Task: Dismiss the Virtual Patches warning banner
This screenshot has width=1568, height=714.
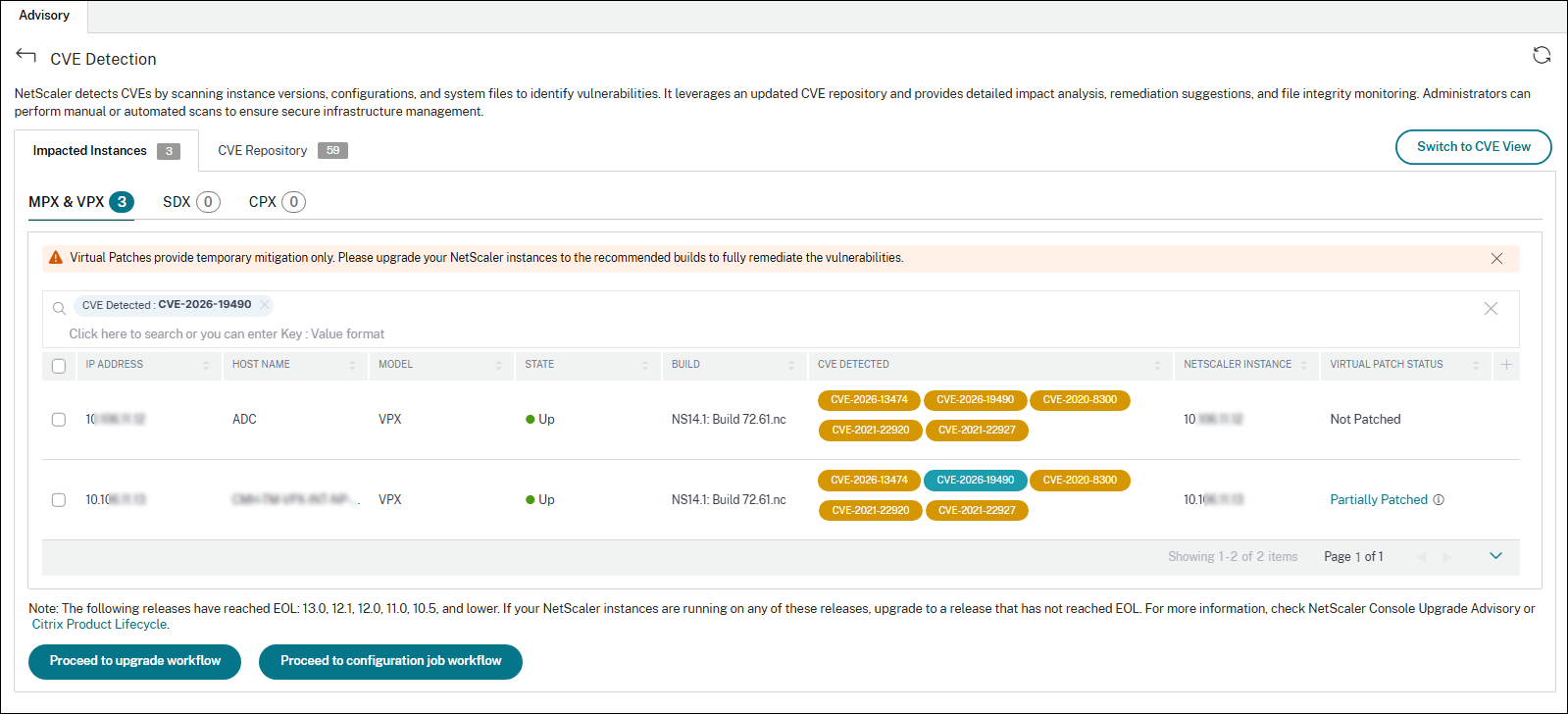Action: coord(1496,259)
